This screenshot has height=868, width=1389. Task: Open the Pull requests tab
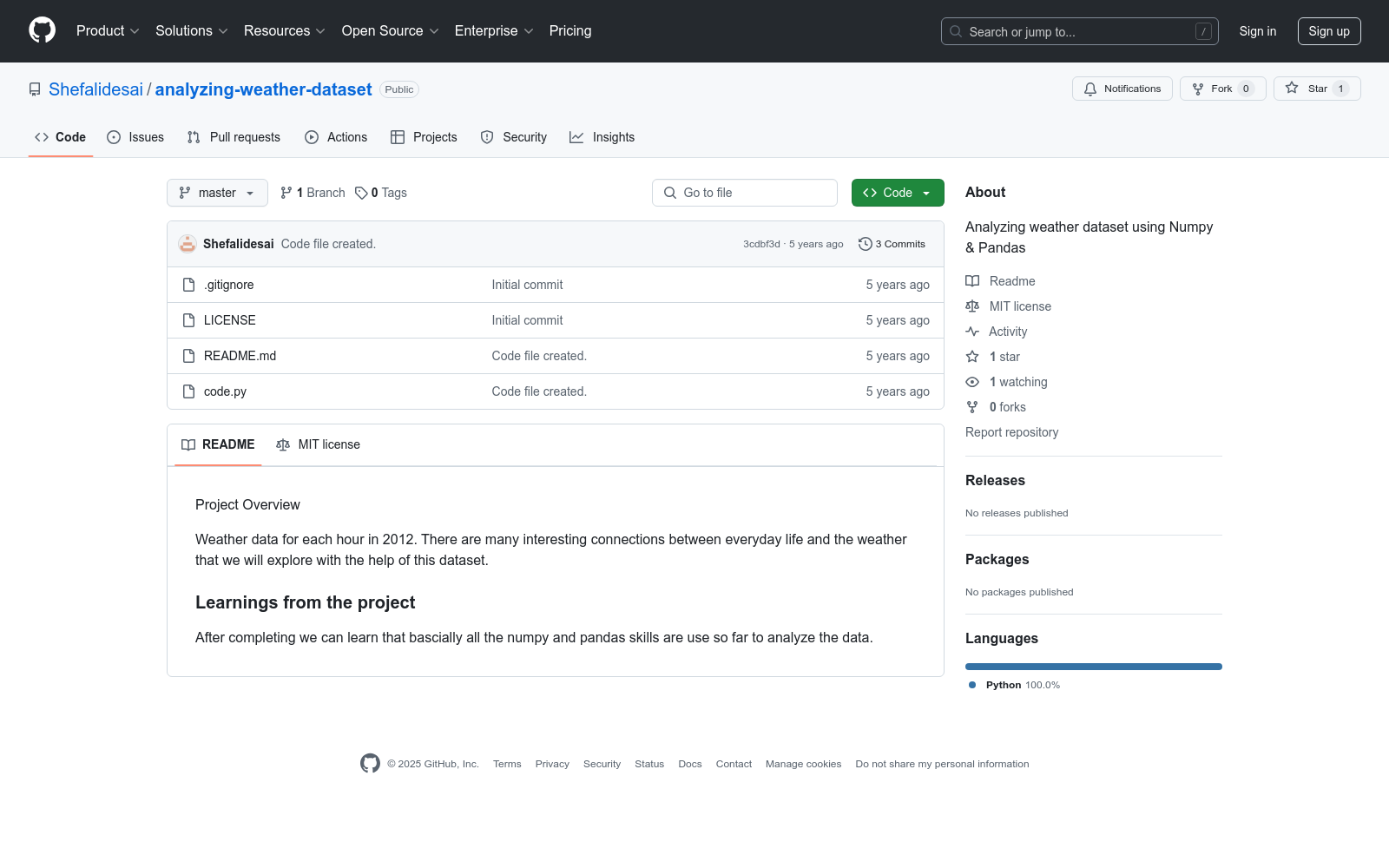[234, 137]
